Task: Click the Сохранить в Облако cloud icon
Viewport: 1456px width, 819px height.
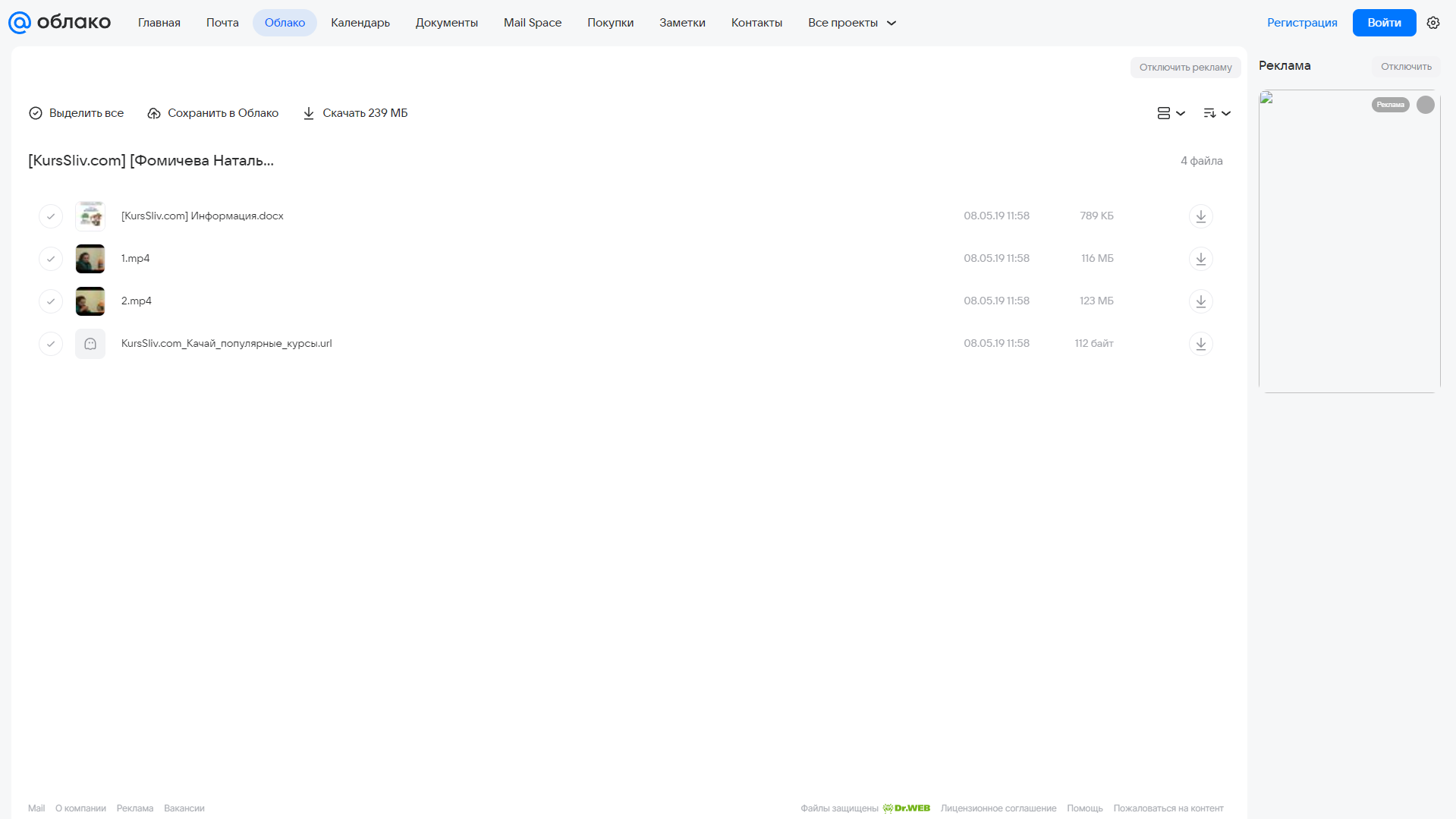Action: [x=154, y=113]
